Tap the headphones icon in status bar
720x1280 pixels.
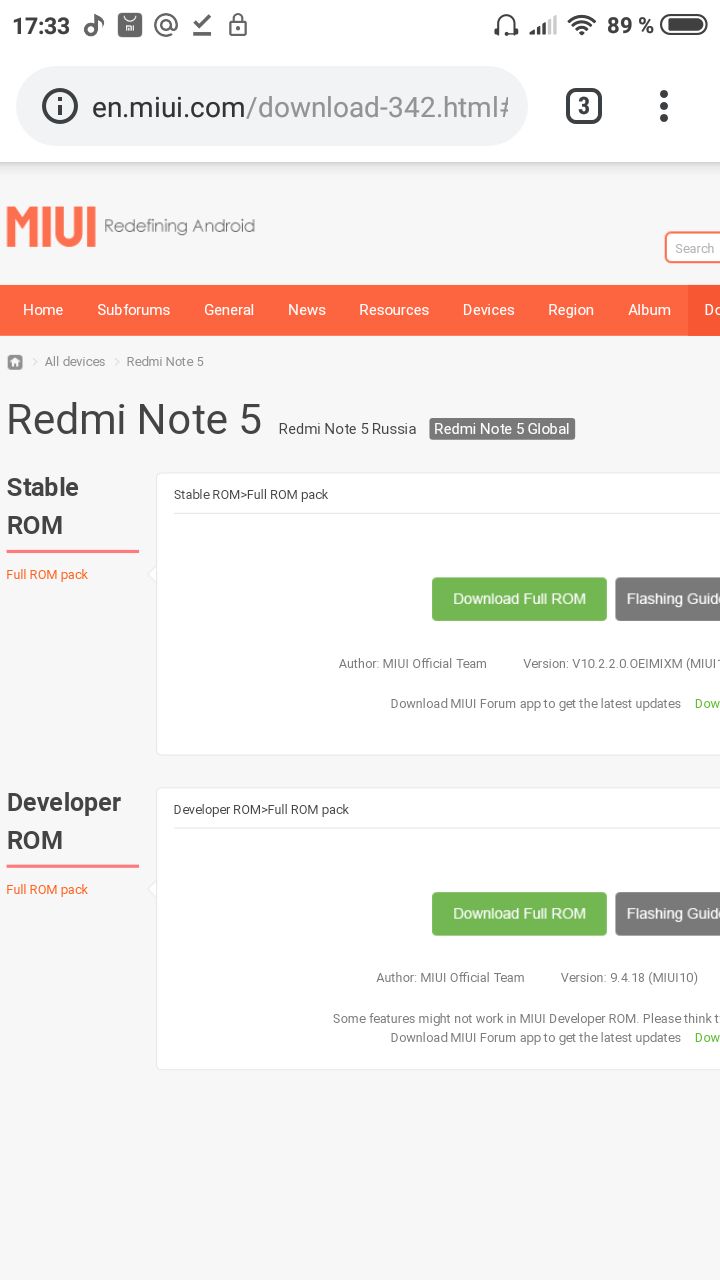coord(506,26)
